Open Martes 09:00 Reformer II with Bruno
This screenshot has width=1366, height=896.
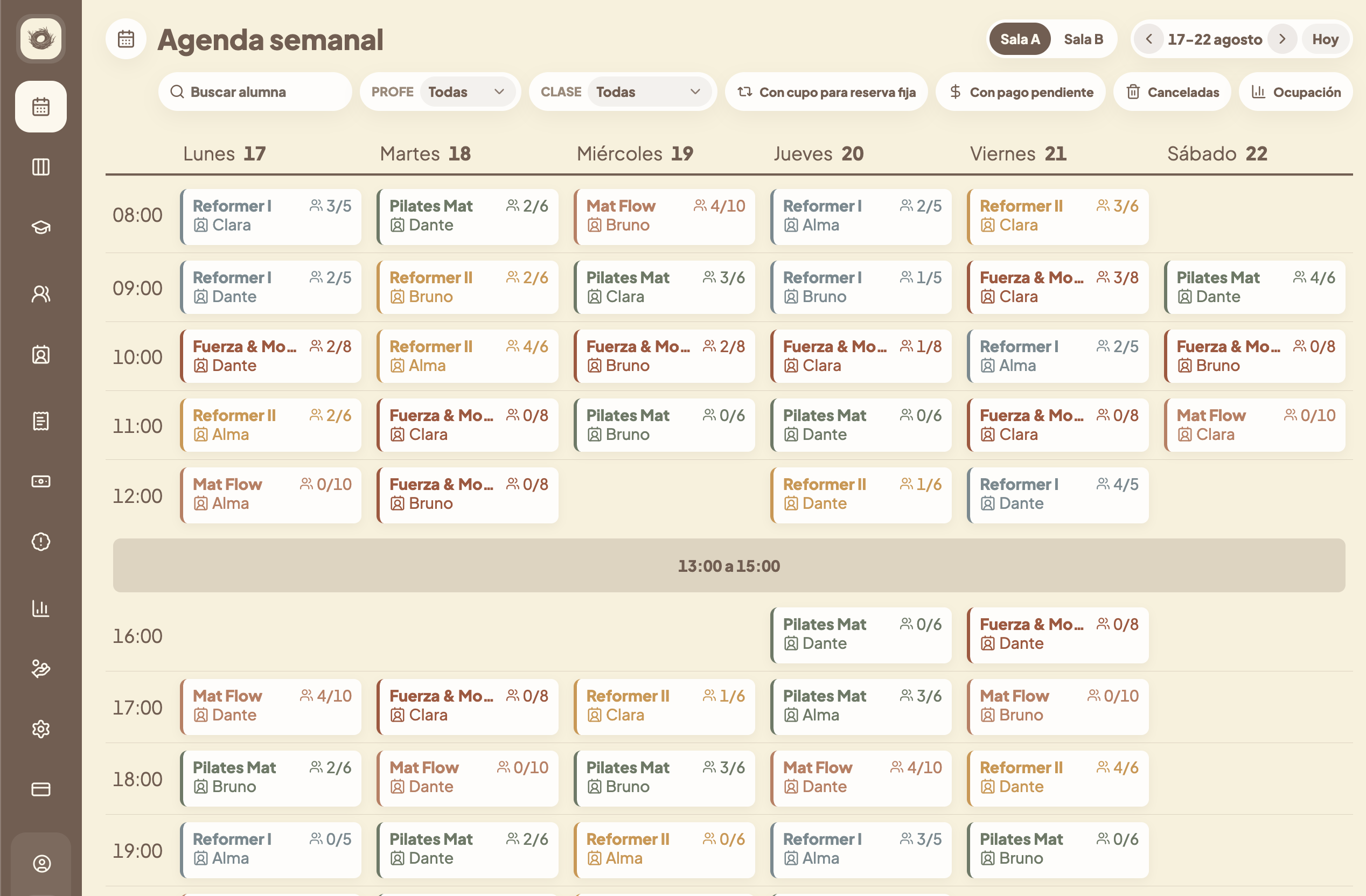coord(468,288)
